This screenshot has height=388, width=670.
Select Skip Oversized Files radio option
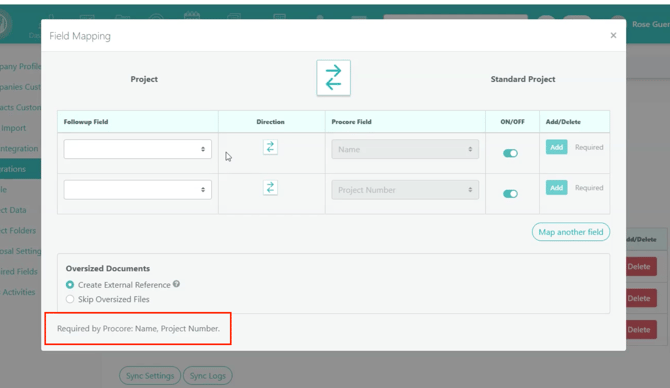pyautogui.click(x=70, y=299)
